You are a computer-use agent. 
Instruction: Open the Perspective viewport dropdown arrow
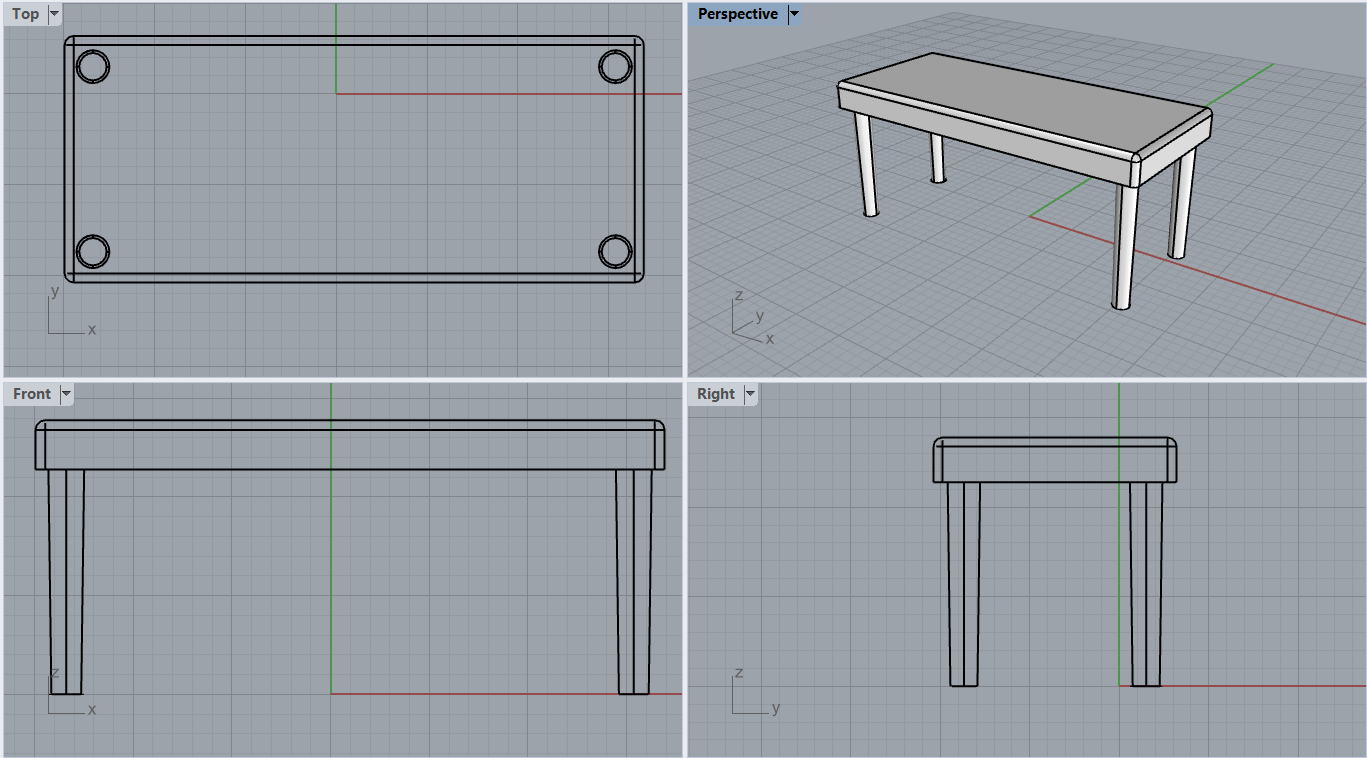click(x=795, y=14)
